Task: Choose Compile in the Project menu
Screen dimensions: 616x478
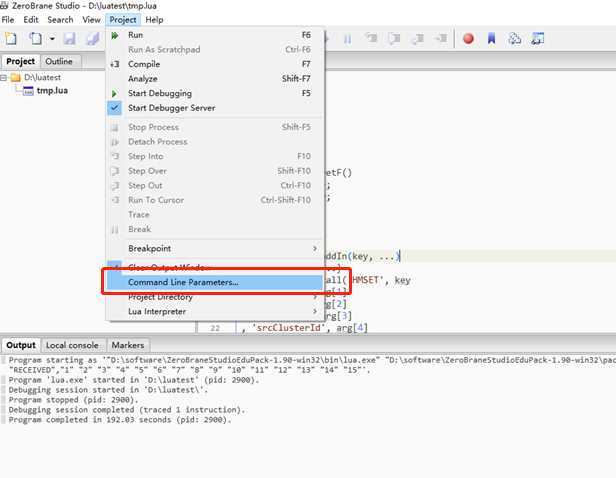Action: click(215, 64)
